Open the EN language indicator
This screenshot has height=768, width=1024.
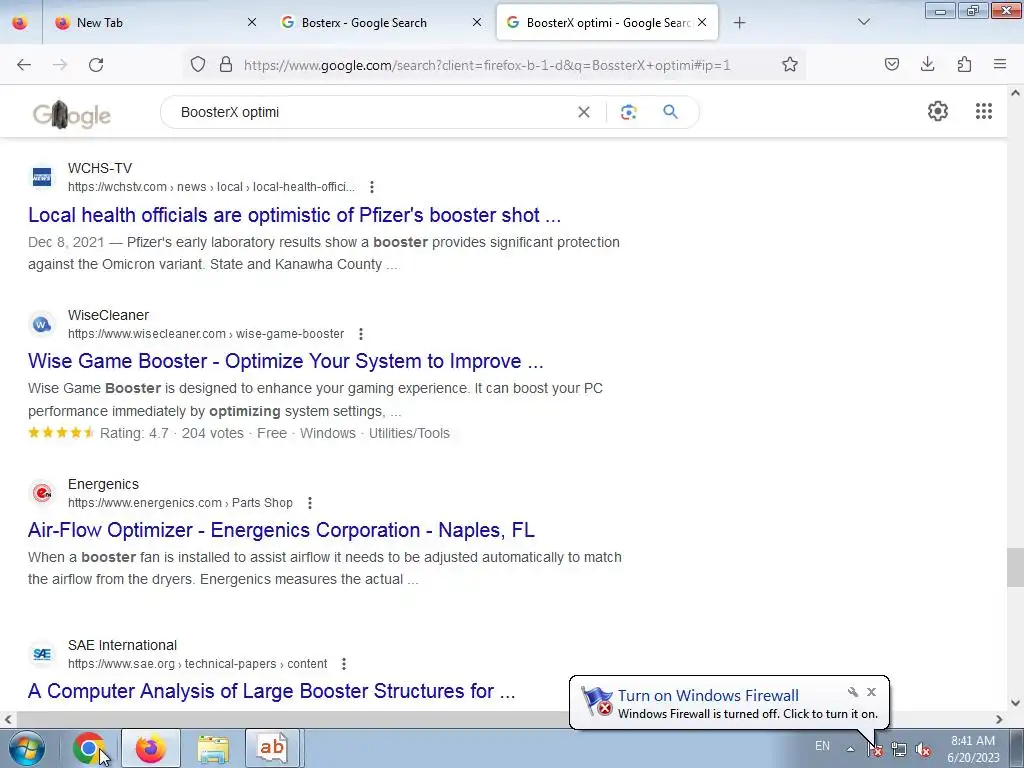point(822,746)
